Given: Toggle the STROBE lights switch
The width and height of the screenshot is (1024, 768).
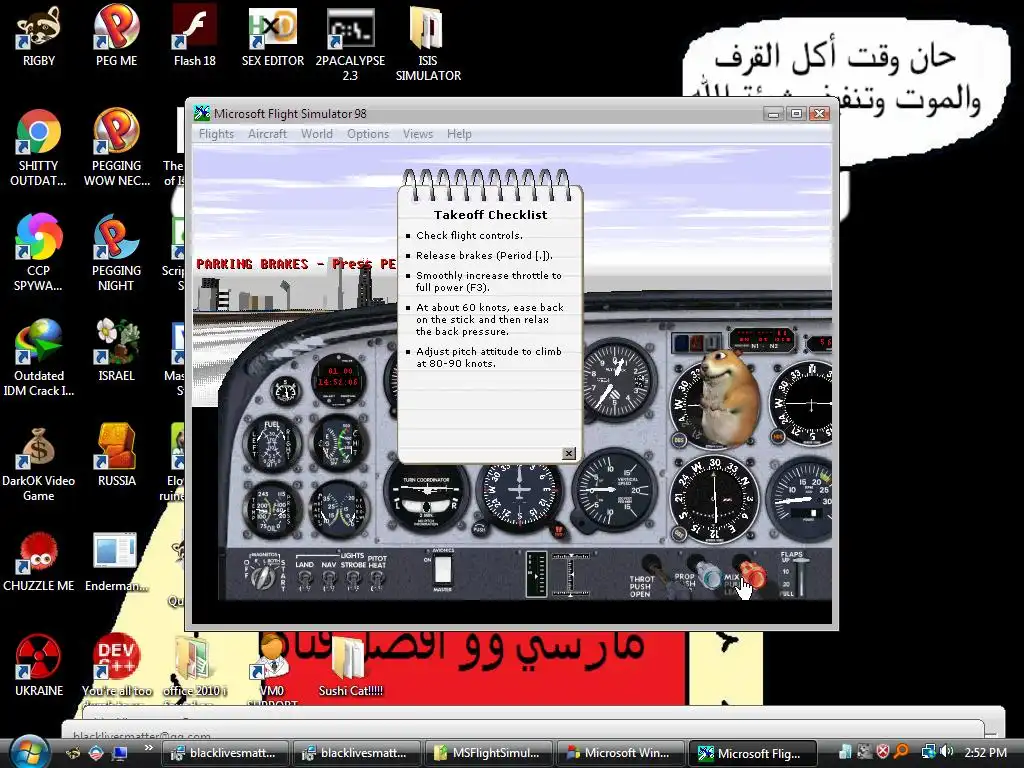Looking at the screenshot, I should tap(353, 578).
